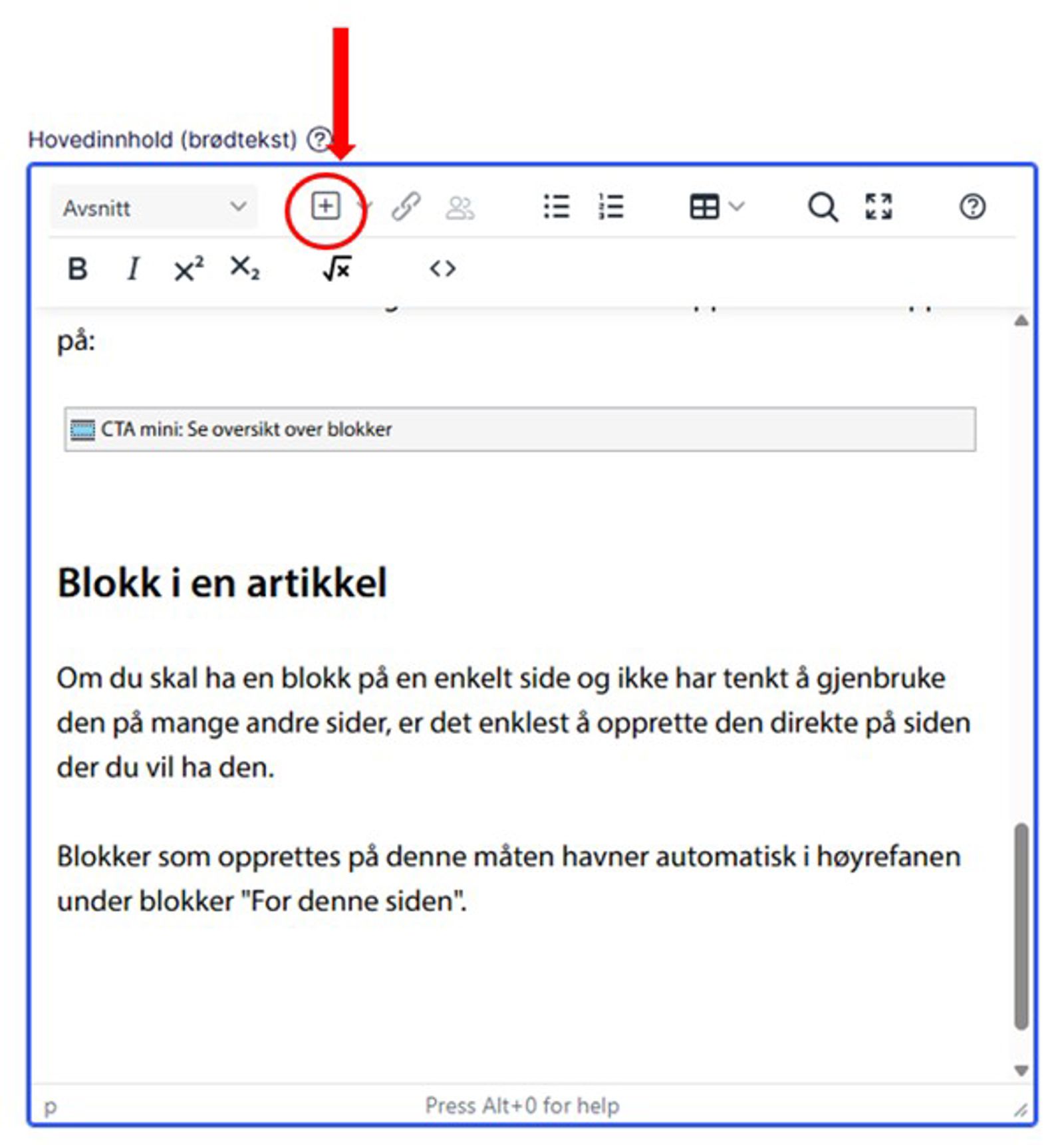This screenshot has height=1145, width=1064.
Task: Click the insert block plus icon
Action: coord(325,207)
